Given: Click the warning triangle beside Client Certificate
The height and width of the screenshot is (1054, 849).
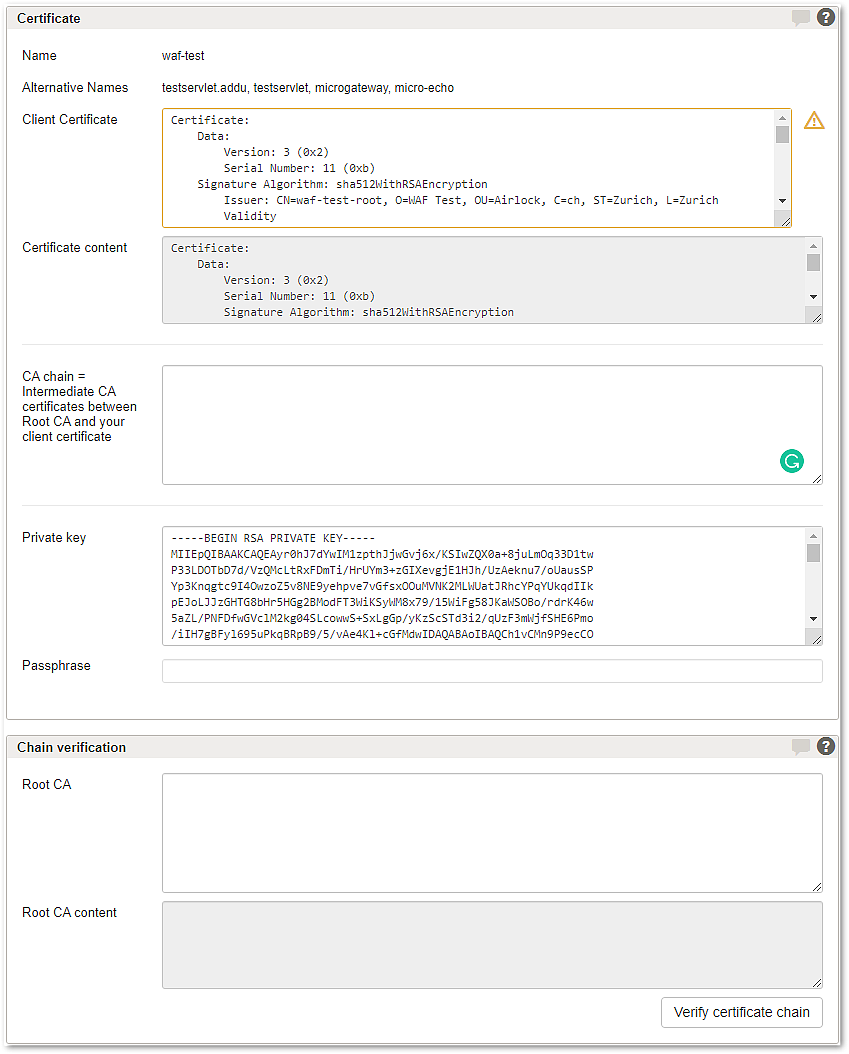Looking at the screenshot, I should (814, 120).
